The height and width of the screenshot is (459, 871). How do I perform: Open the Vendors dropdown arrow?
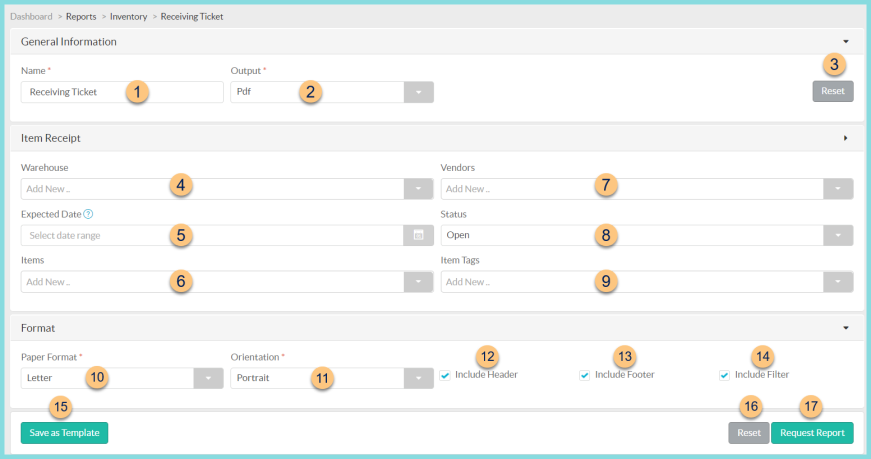[x=838, y=189]
